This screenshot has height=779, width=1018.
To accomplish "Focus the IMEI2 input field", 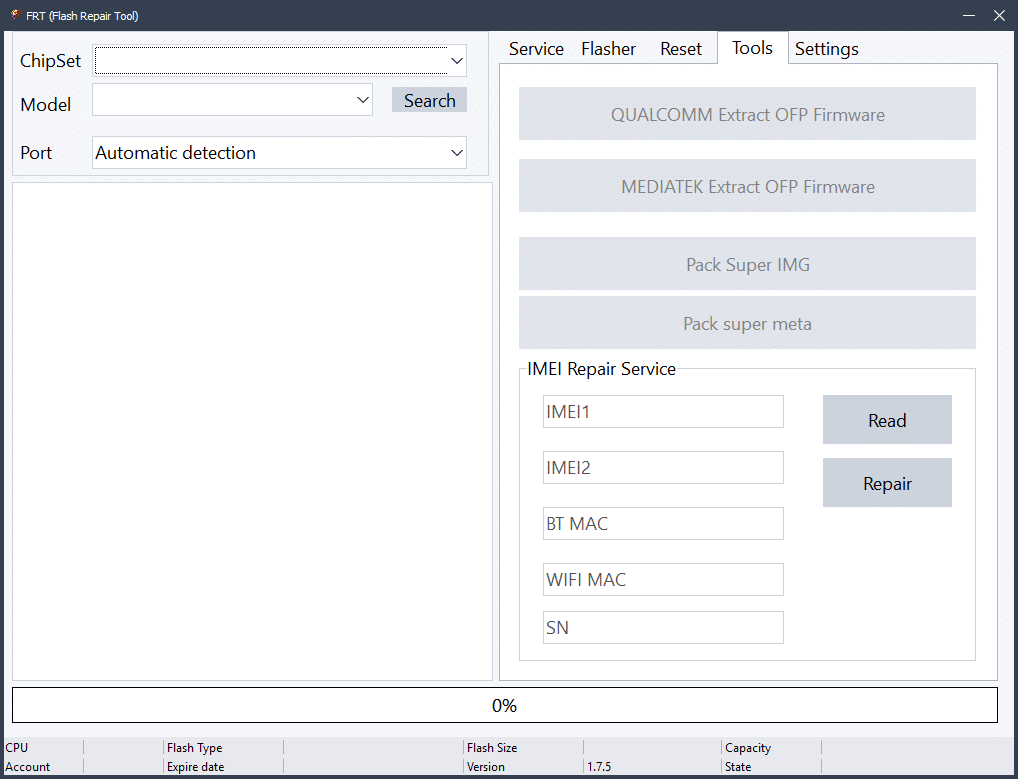I will [x=663, y=467].
